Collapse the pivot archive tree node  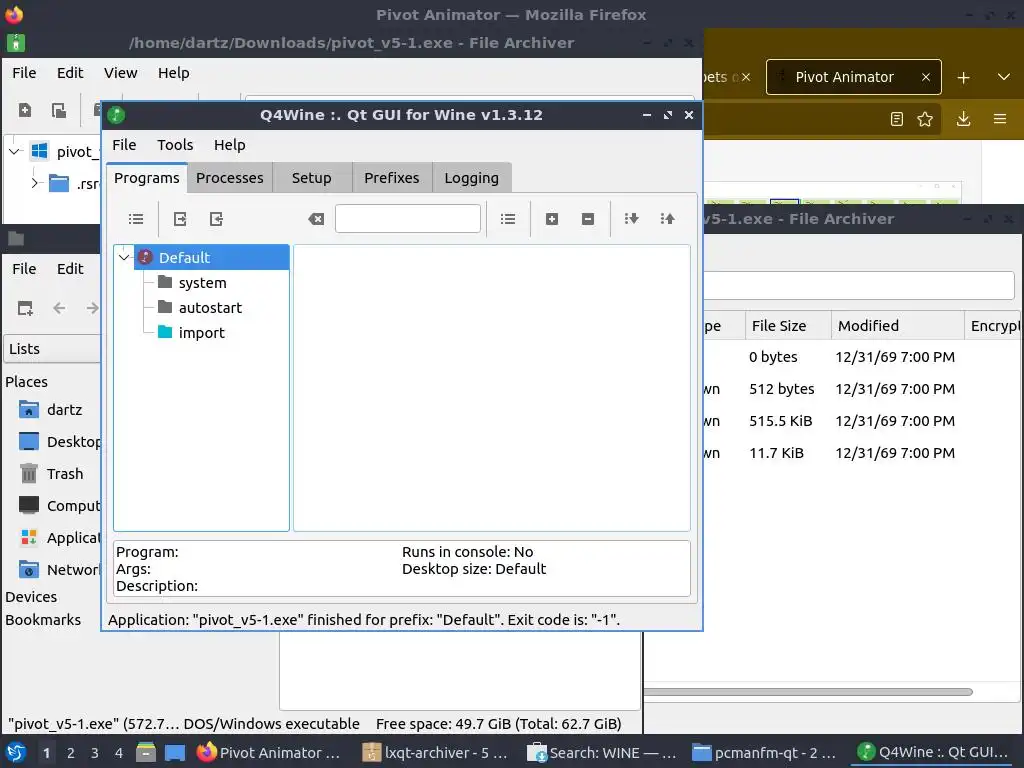coord(14,152)
